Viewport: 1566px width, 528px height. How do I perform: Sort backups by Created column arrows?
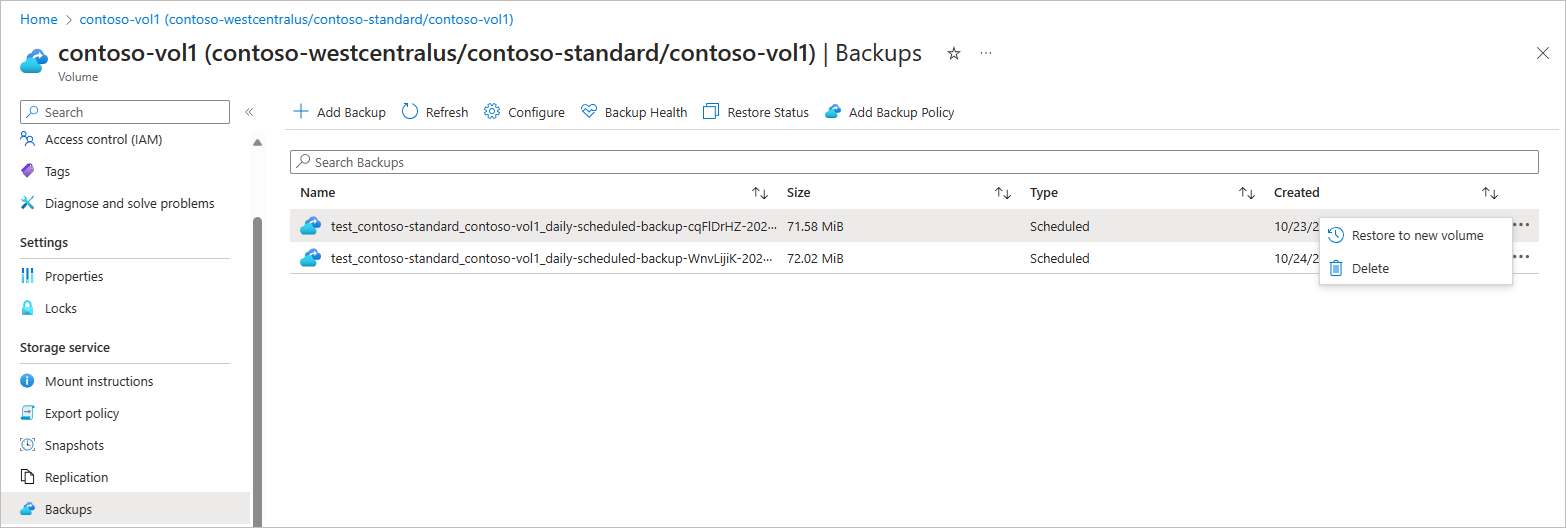1490,193
